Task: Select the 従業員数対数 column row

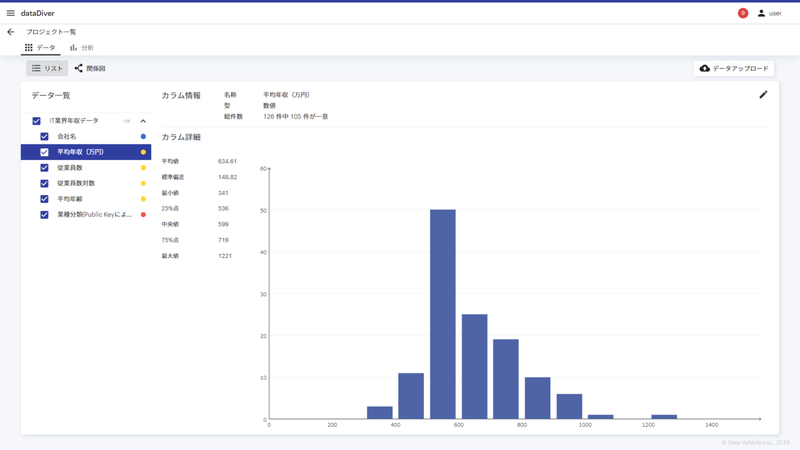Action: [x=86, y=183]
